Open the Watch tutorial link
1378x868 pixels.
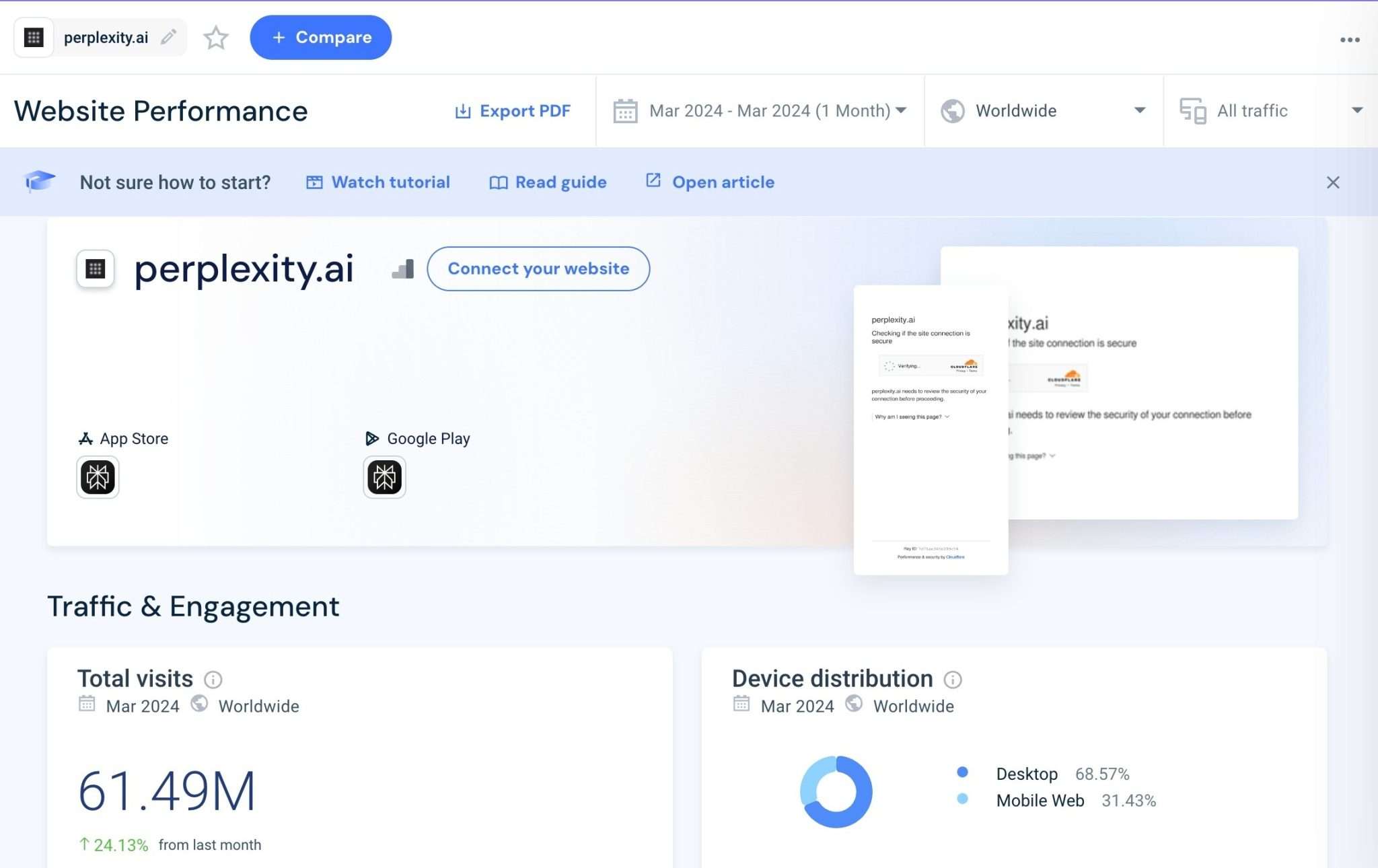click(x=390, y=182)
